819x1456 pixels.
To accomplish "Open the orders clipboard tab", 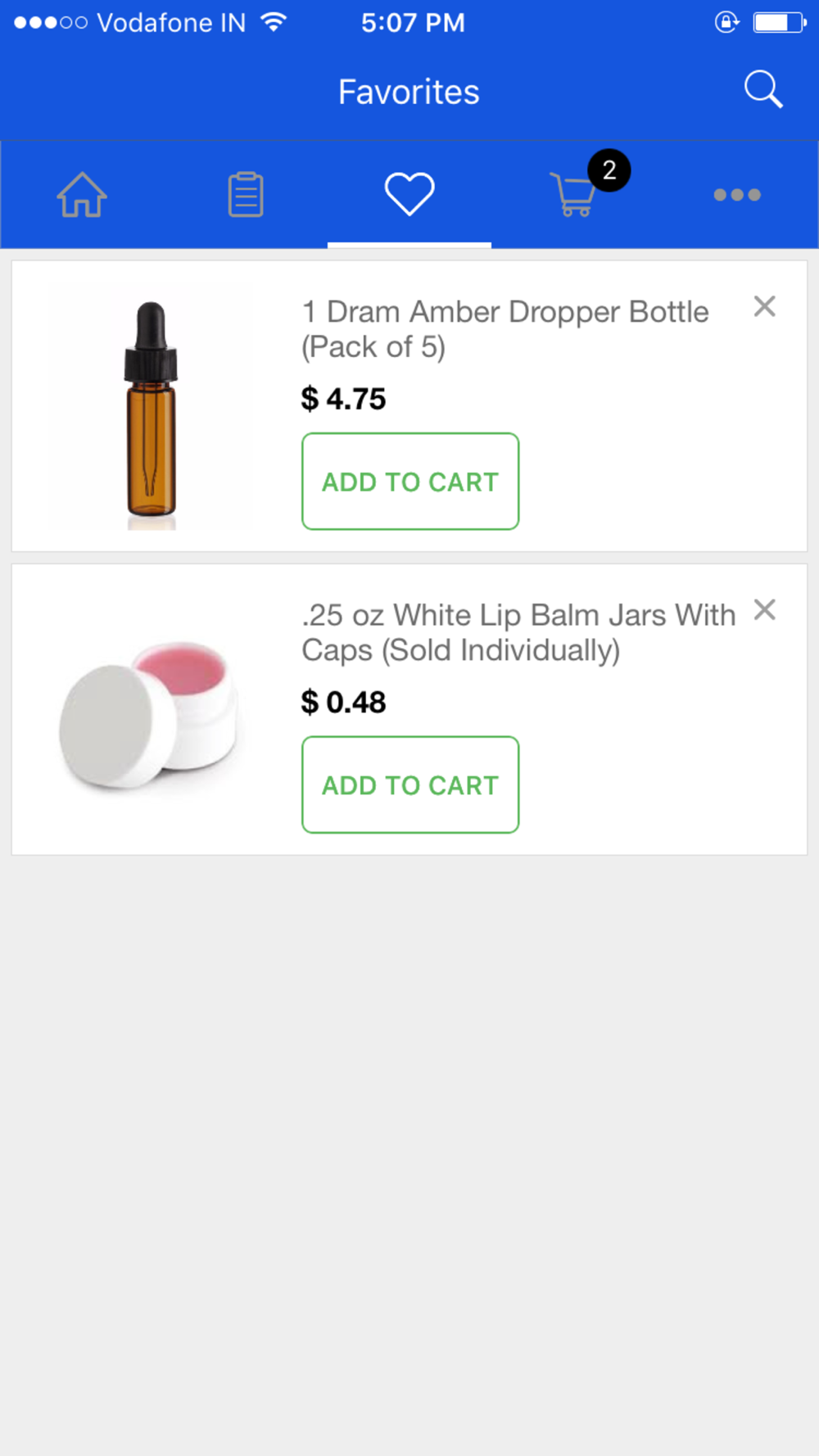I will [x=246, y=195].
